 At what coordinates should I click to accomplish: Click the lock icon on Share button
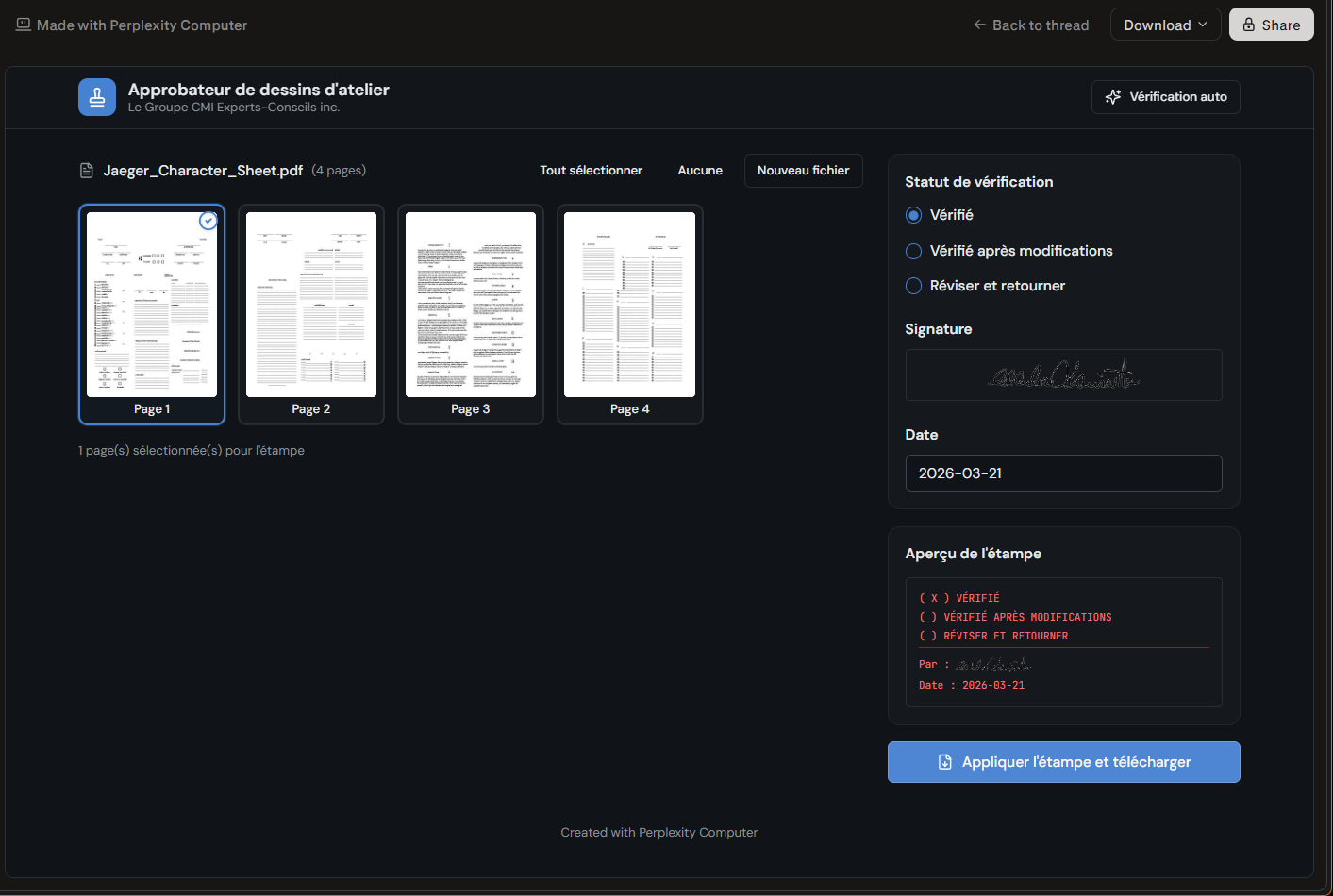(1249, 25)
